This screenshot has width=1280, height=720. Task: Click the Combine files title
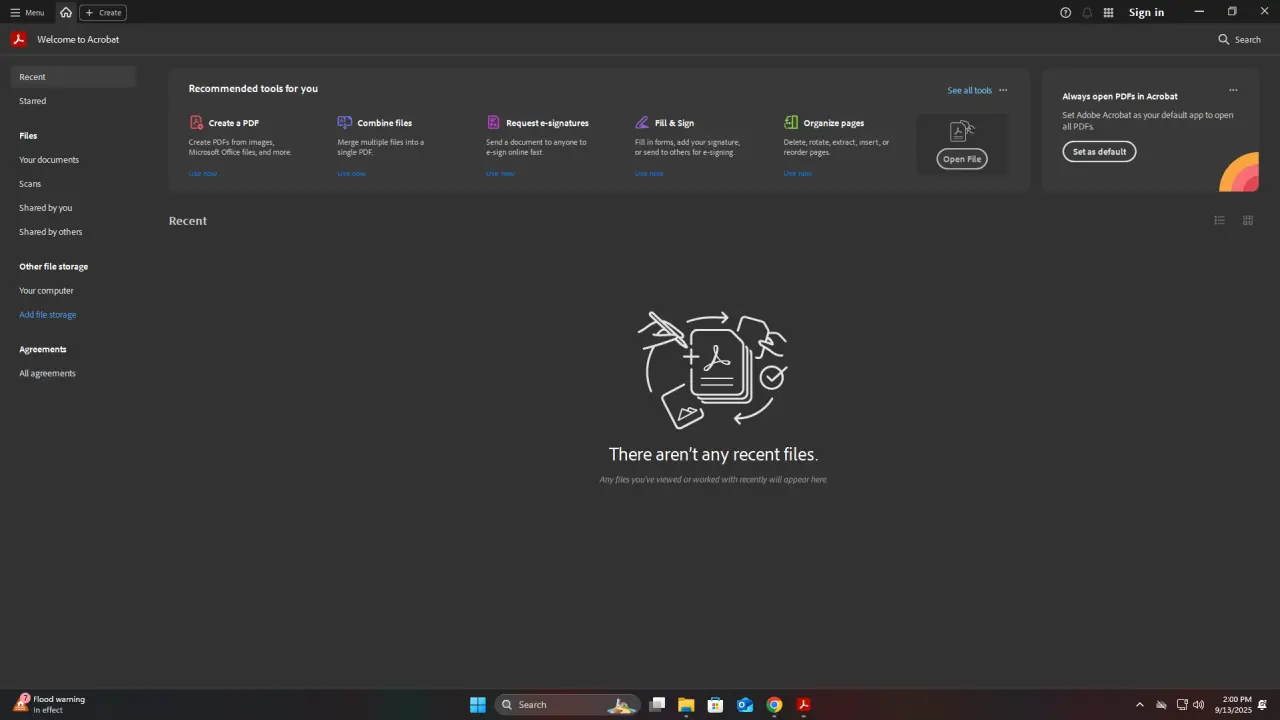point(385,123)
